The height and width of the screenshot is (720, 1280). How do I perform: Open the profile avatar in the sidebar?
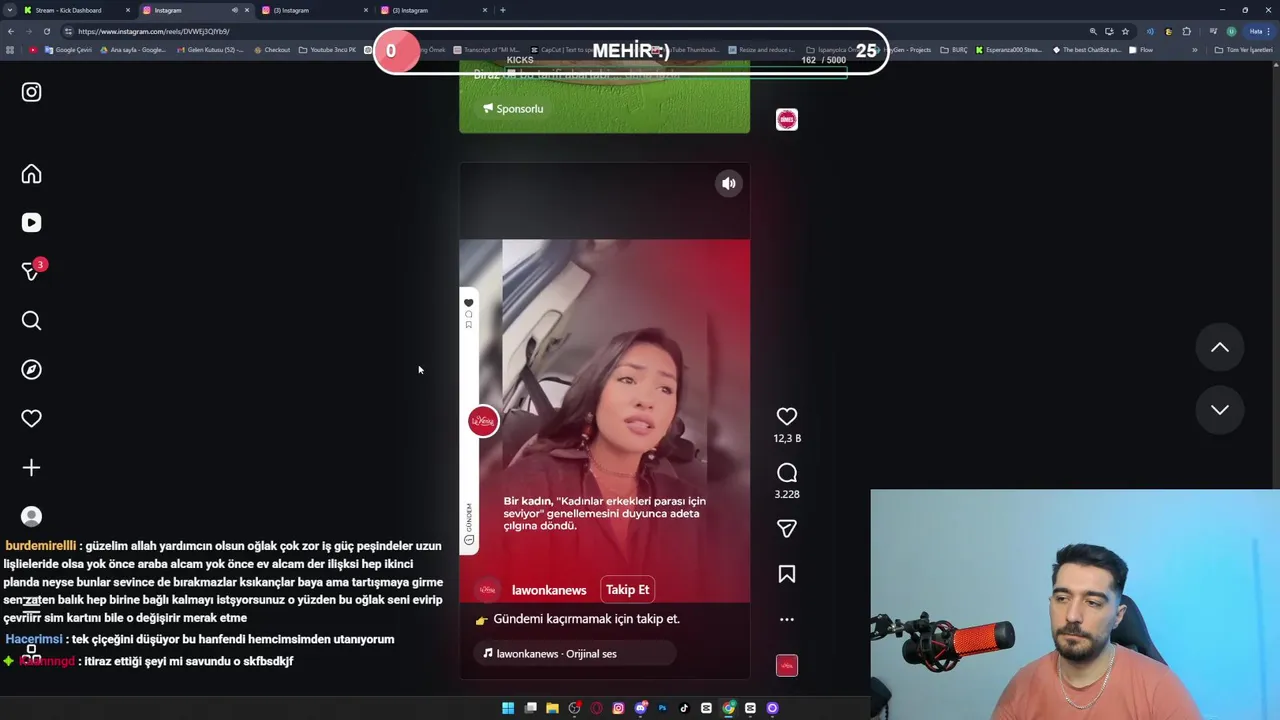pyautogui.click(x=31, y=516)
